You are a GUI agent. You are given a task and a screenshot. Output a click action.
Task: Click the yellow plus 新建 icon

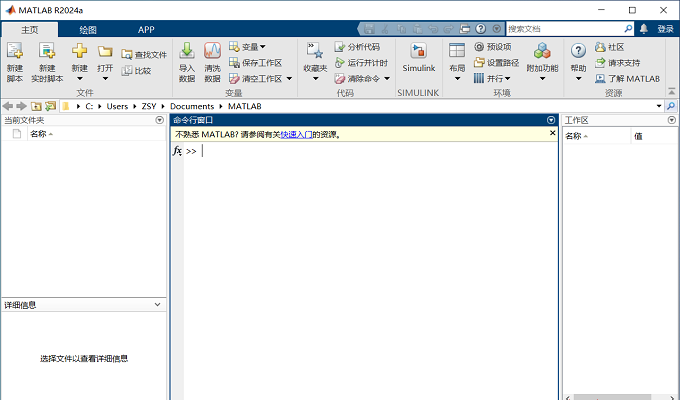[x=79, y=51]
